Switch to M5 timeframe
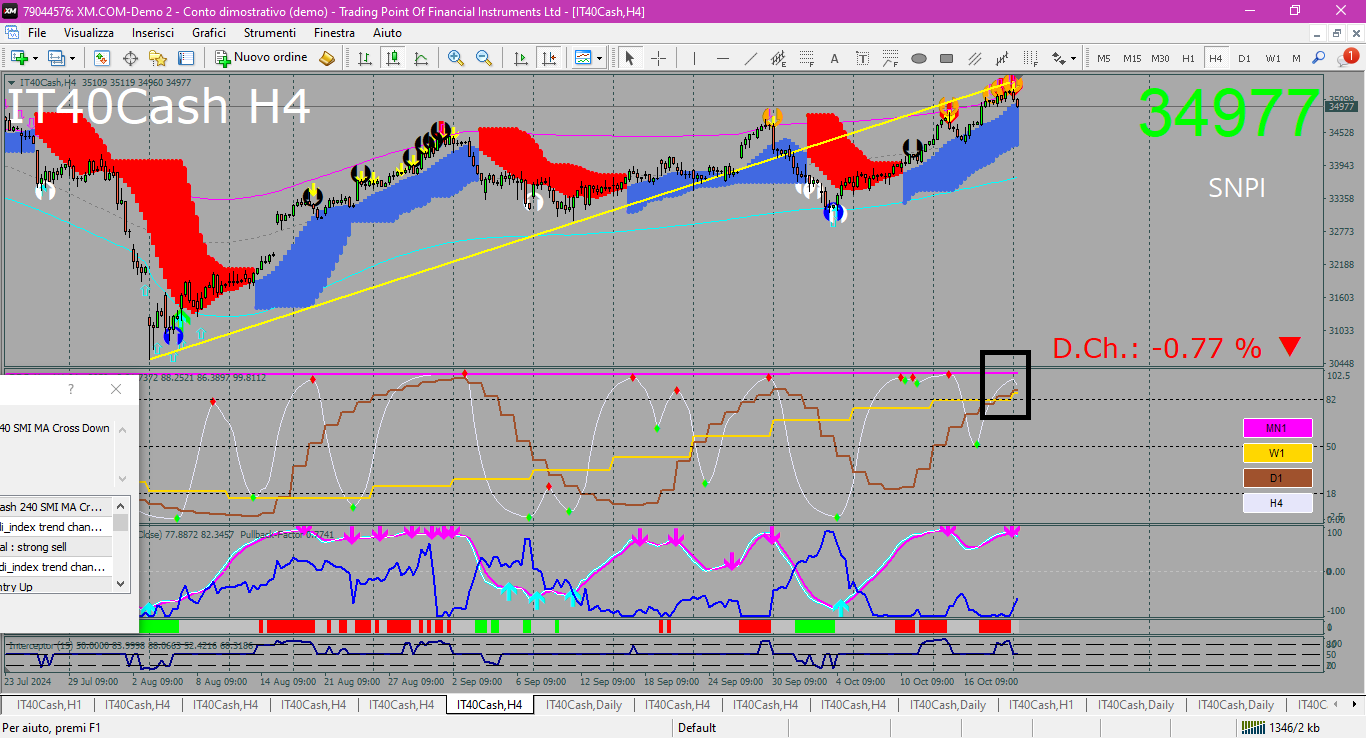The width and height of the screenshot is (1366, 738). (1104, 58)
